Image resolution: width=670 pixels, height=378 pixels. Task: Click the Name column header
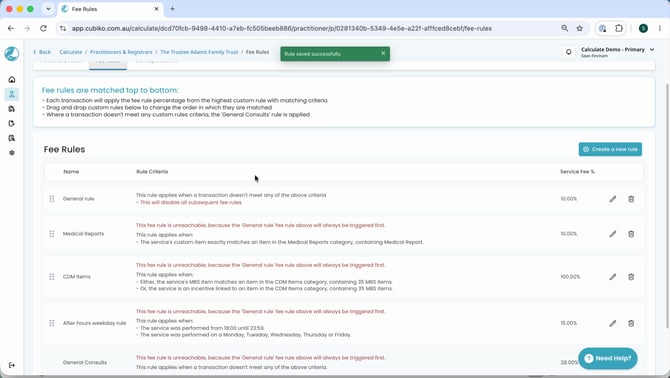(x=71, y=172)
